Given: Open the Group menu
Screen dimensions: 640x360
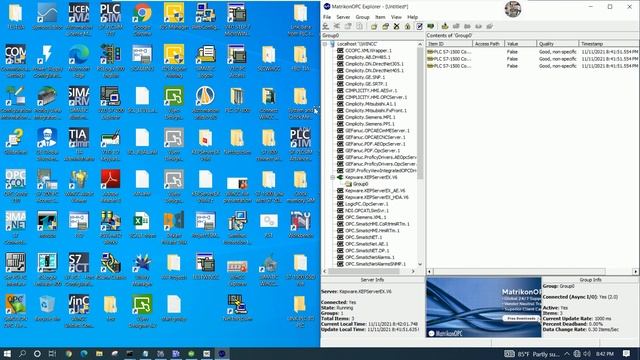Looking at the screenshot, I should 362,17.
